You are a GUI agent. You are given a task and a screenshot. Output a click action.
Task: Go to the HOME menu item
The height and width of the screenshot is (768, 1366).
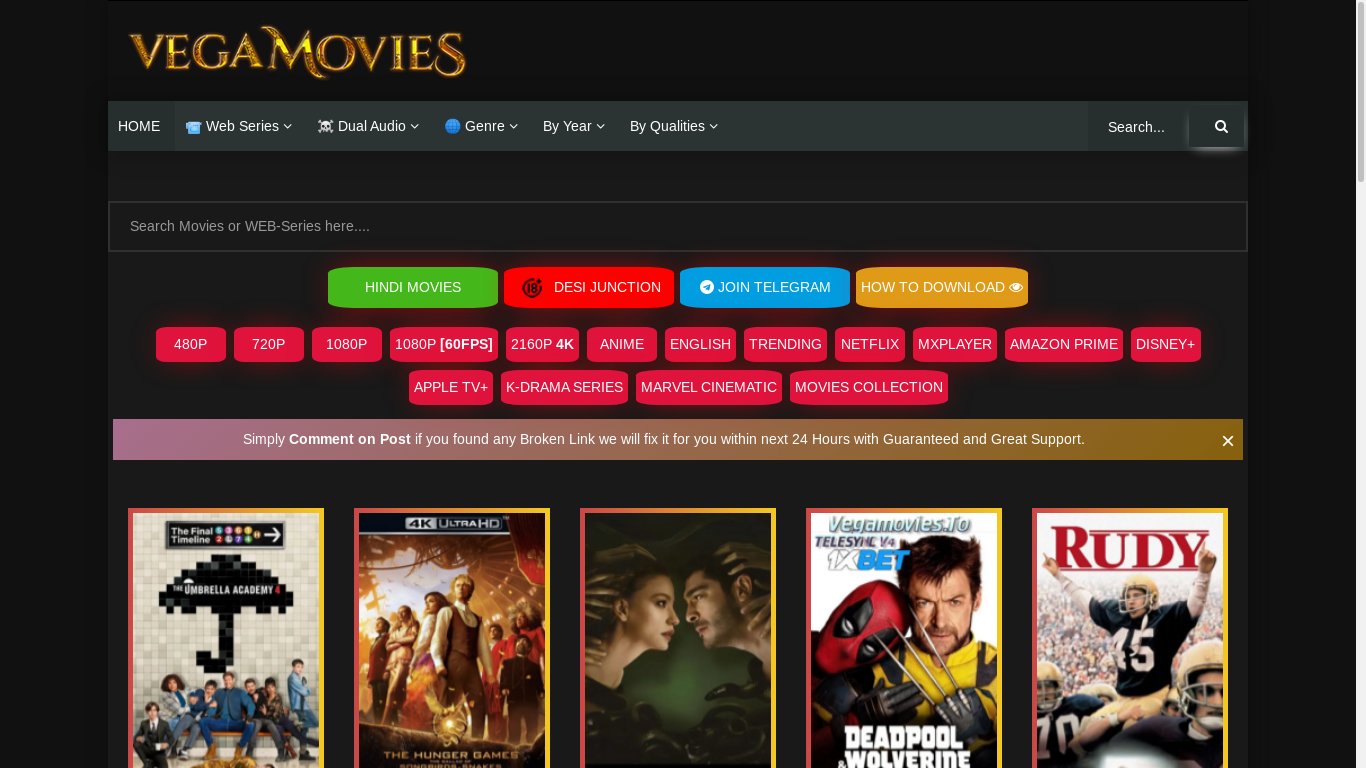(139, 126)
